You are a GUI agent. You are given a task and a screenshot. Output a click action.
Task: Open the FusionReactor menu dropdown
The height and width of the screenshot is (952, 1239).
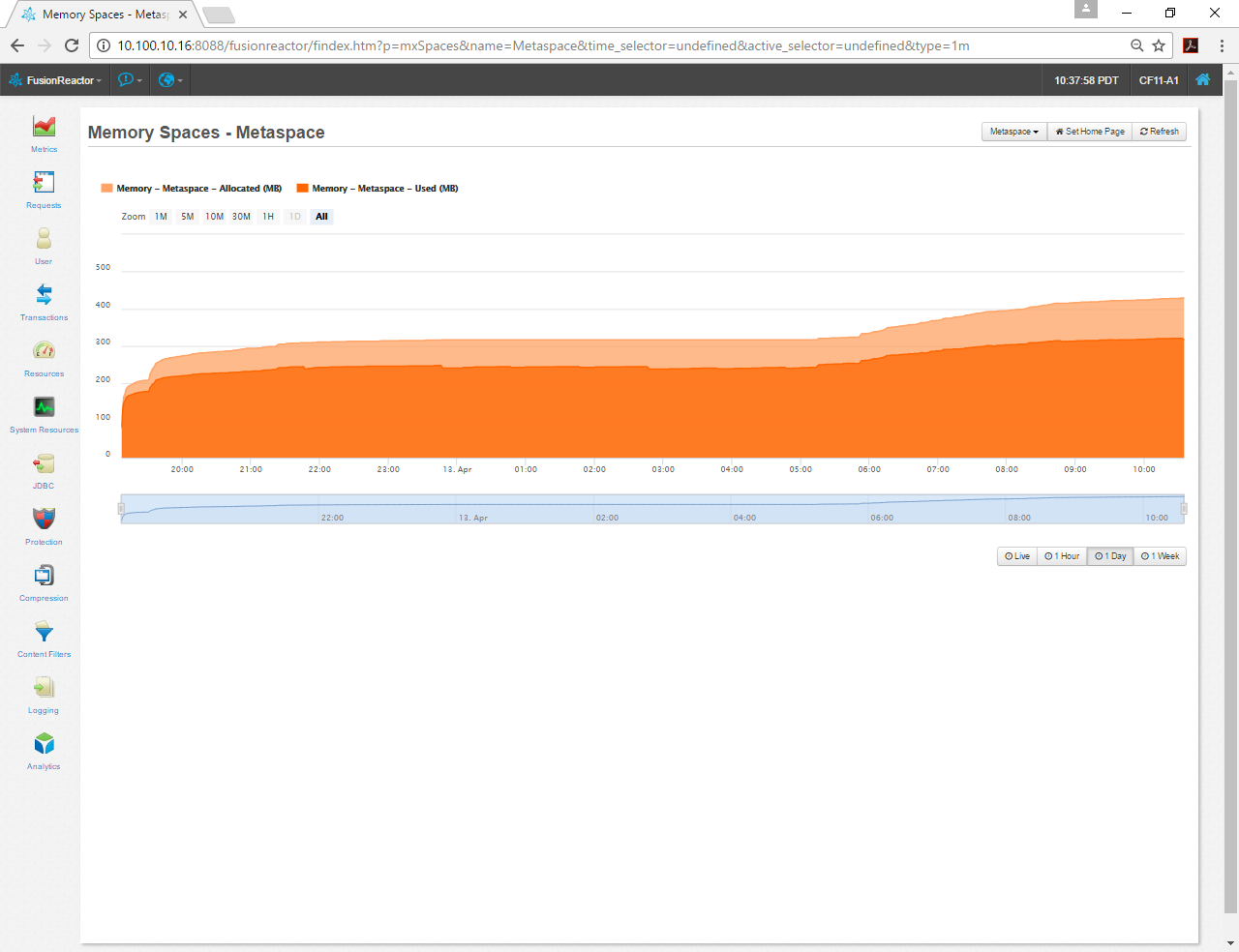coord(55,80)
